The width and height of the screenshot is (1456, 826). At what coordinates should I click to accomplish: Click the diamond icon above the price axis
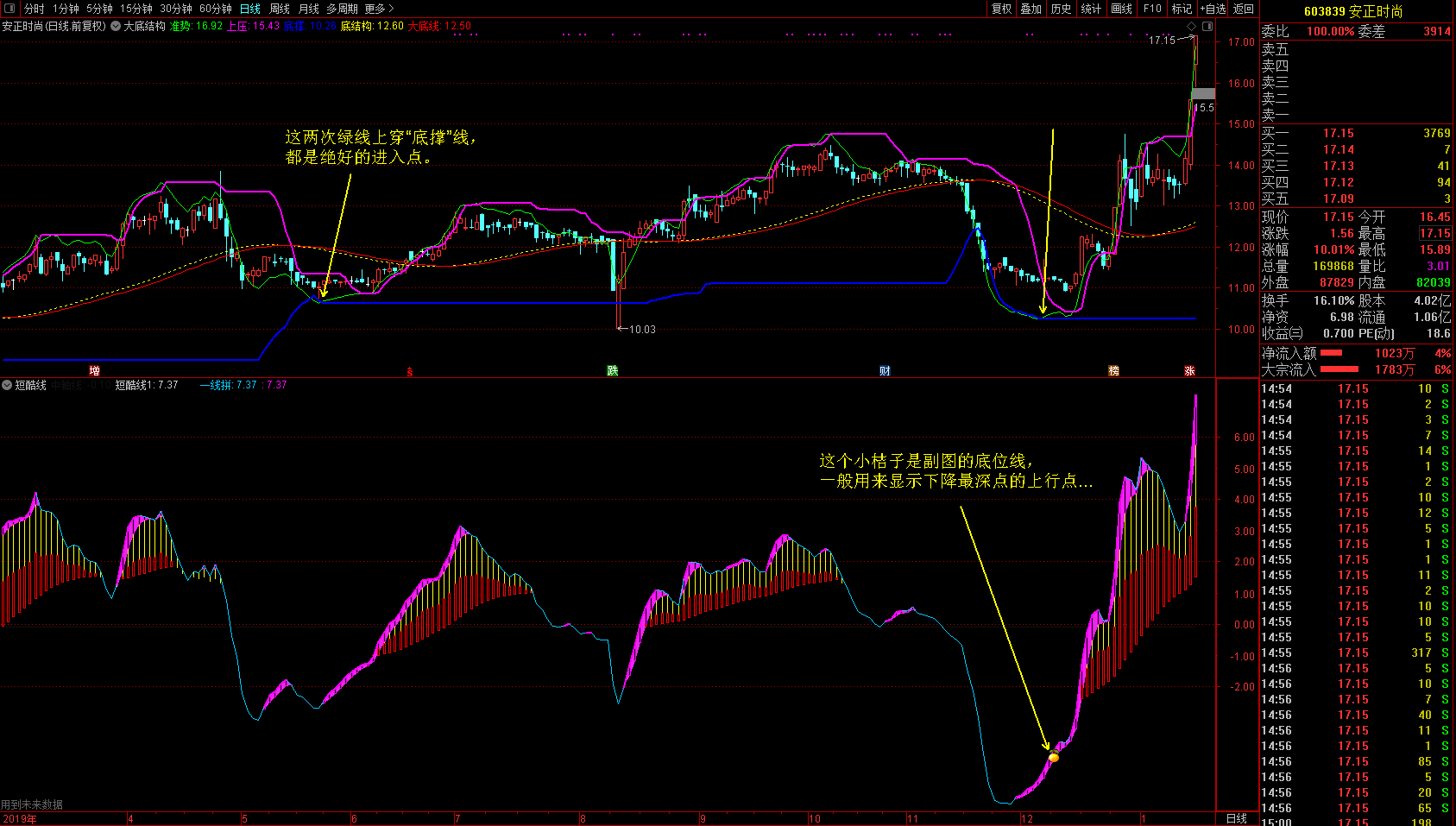[1191, 27]
